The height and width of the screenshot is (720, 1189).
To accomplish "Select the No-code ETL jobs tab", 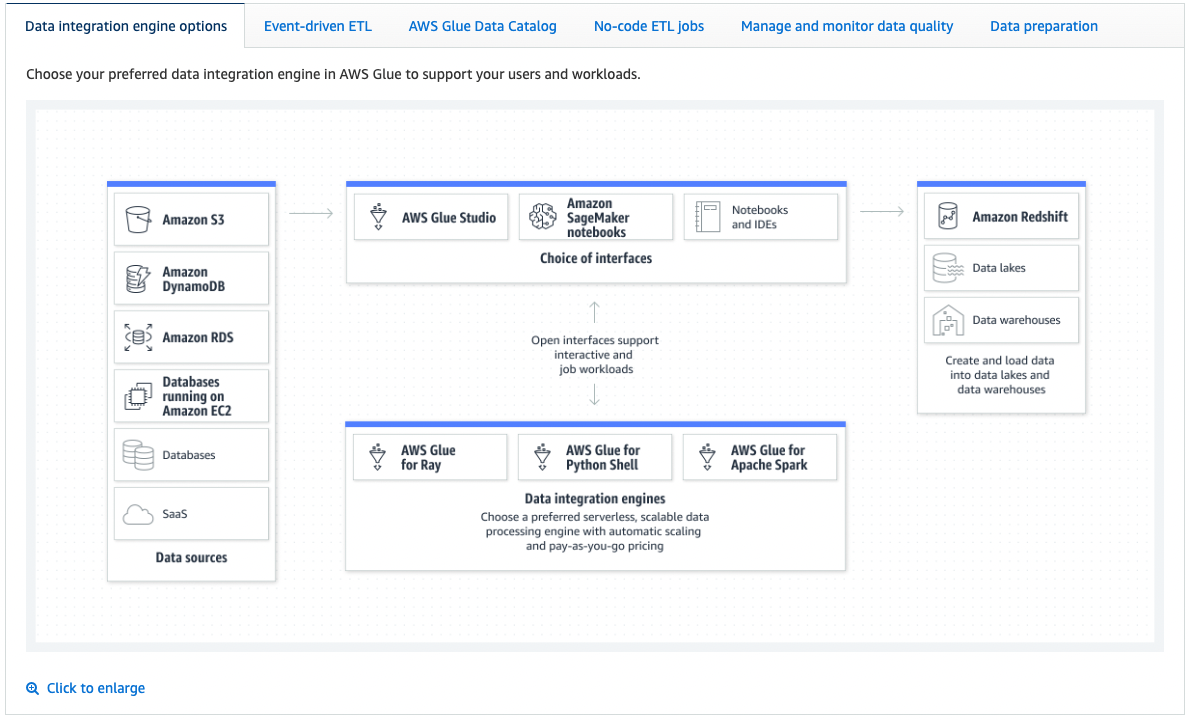I will pyautogui.click(x=648, y=27).
